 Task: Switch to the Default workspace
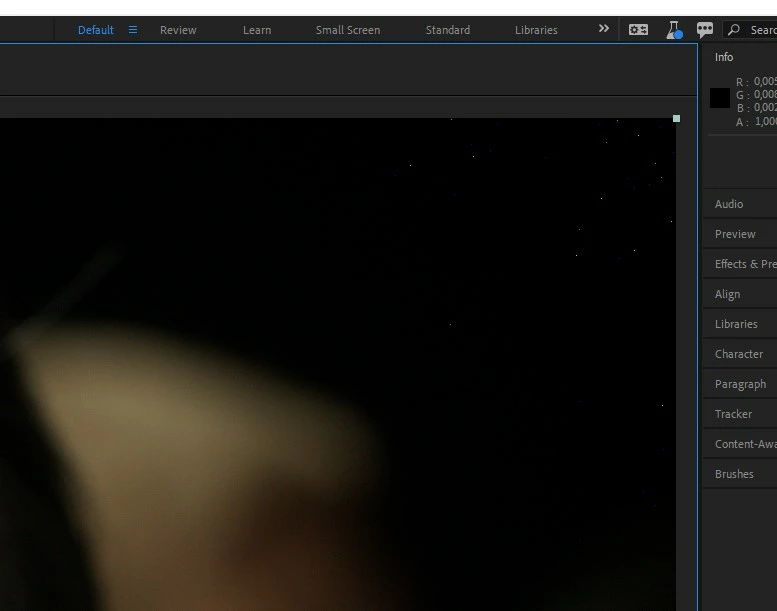coord(96,30)
